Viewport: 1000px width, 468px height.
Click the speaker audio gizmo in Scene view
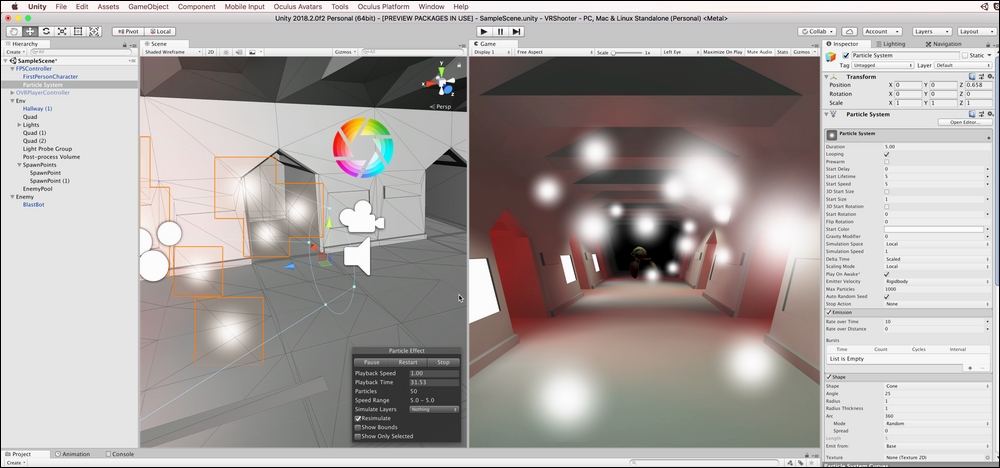point(357,257)
